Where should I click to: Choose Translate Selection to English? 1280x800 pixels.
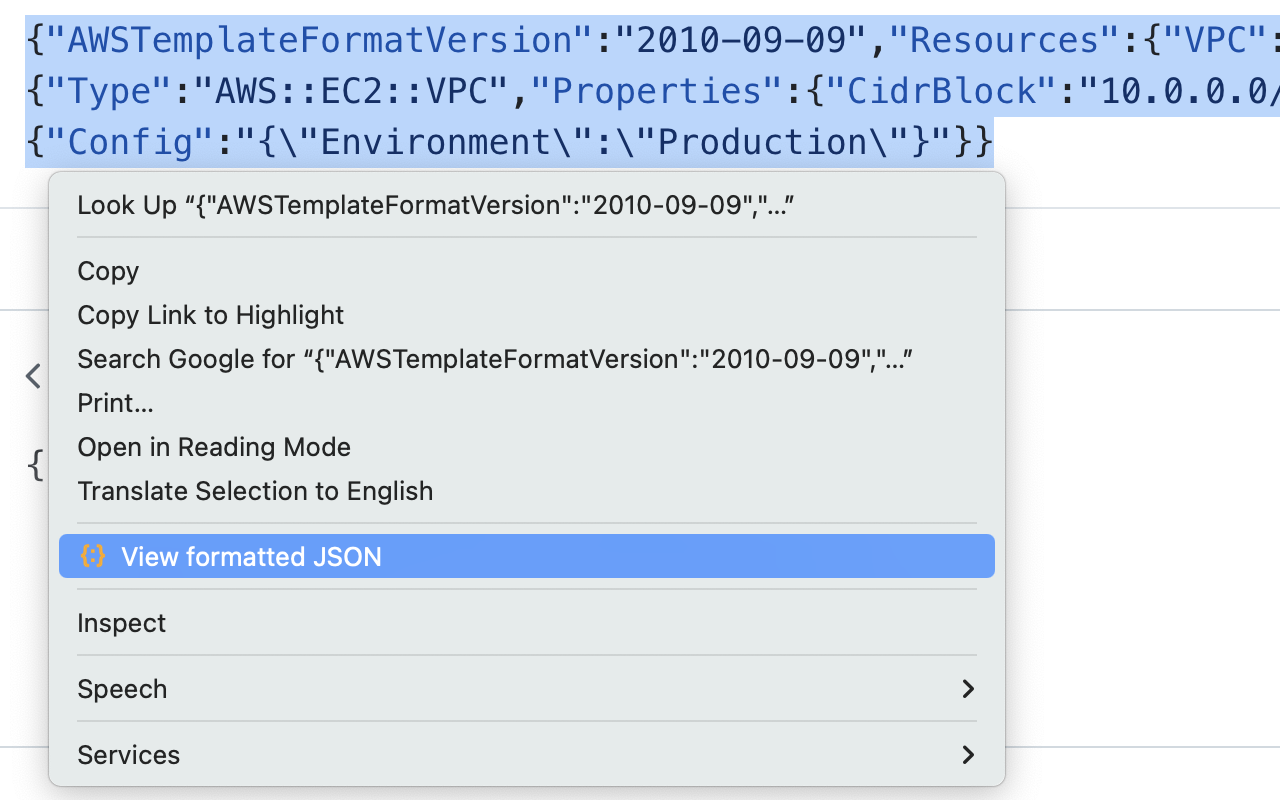point(527,491)
